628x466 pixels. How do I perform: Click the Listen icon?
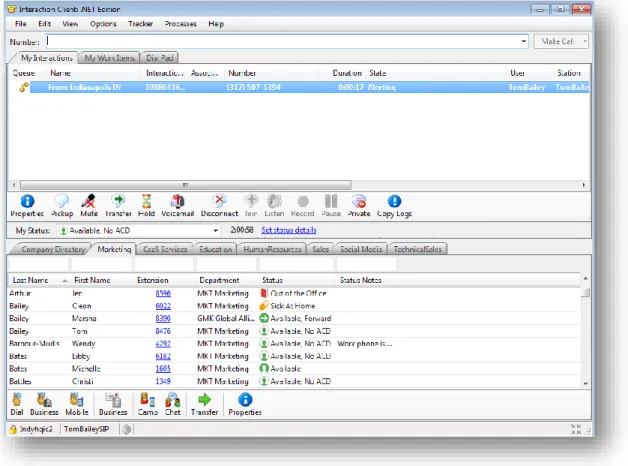[274, 205]
